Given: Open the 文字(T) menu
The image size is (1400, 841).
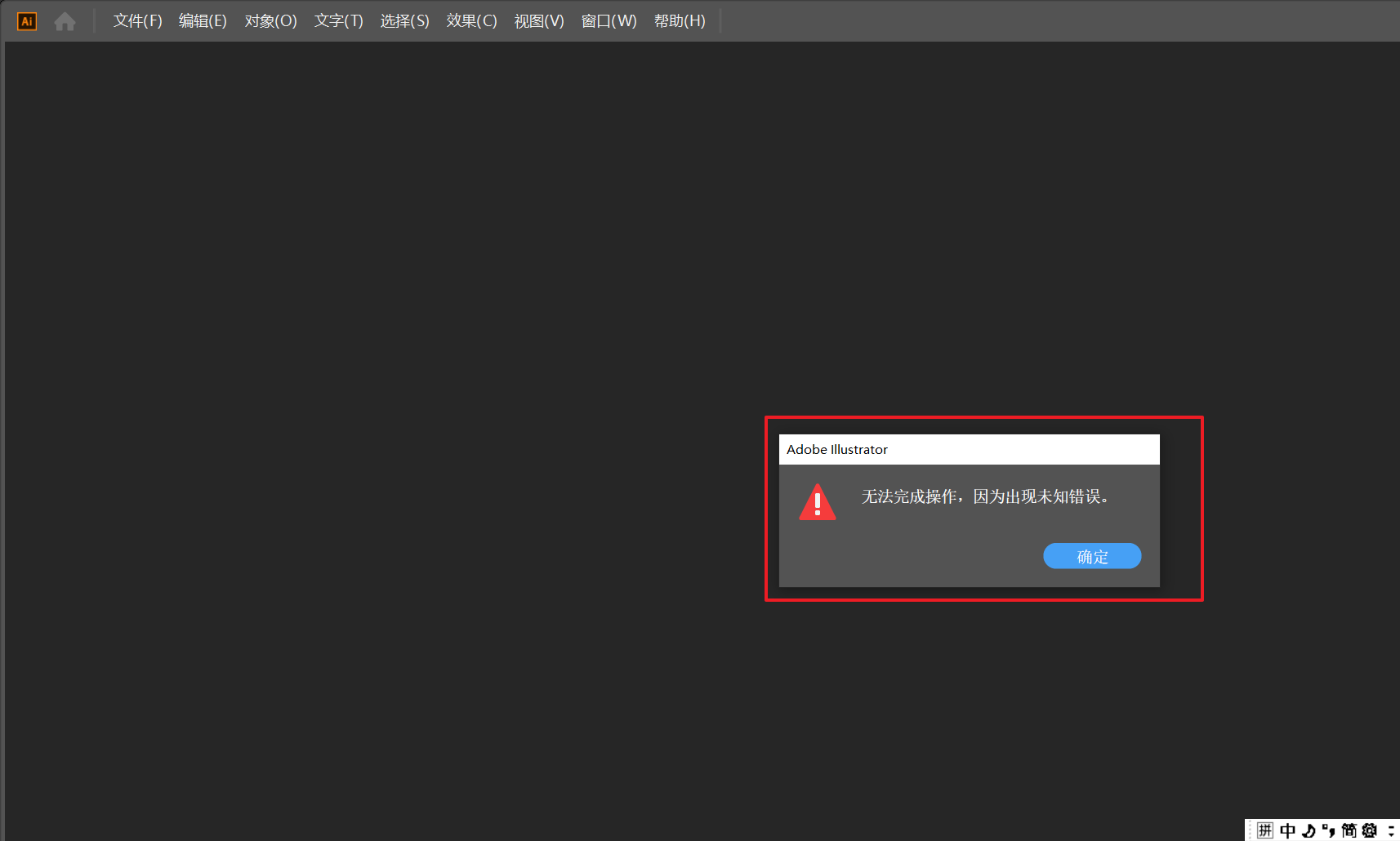Looking at the screenshot, I should [338, 21].
